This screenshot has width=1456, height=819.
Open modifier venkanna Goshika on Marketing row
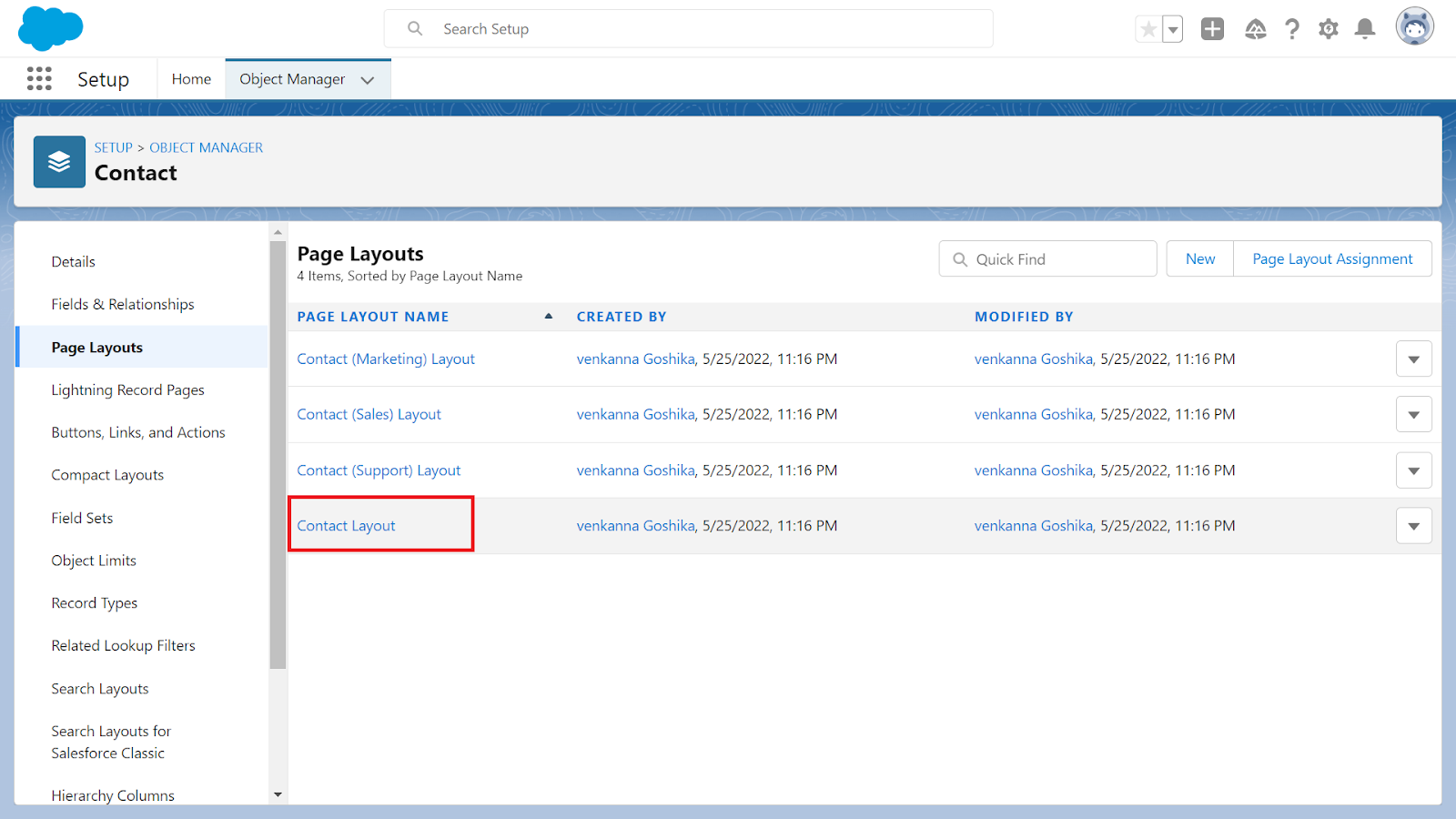[1034, 359]
